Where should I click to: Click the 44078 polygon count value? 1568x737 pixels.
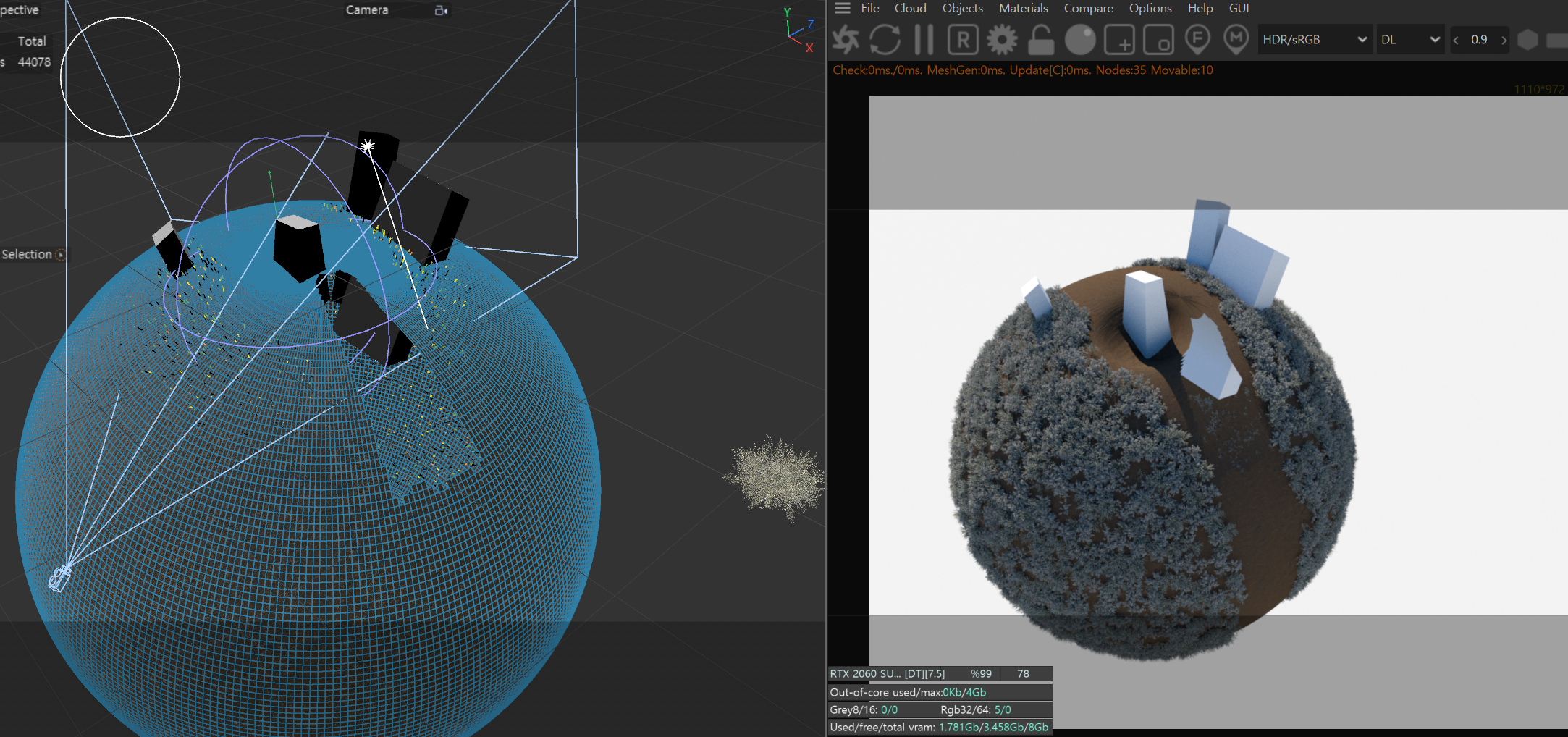[34, 62]
